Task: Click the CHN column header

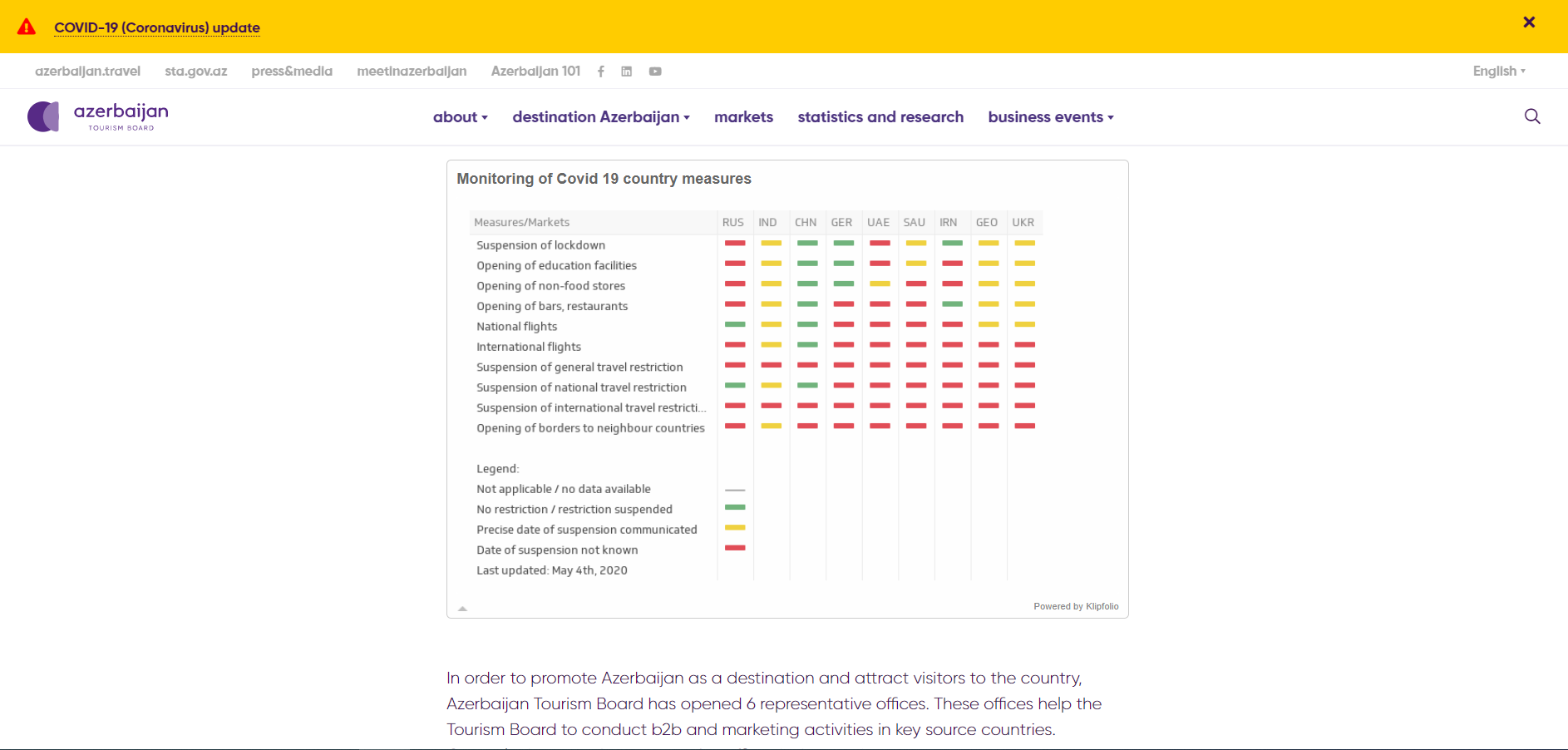Action: [806, 222]
